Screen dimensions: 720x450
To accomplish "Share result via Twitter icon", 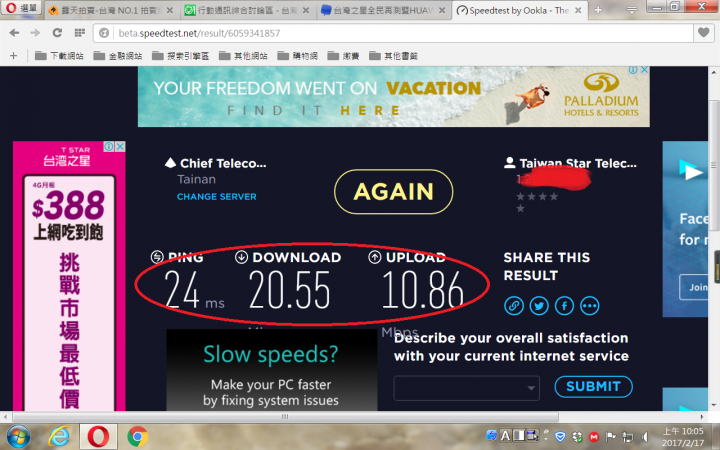I will 539,306.
